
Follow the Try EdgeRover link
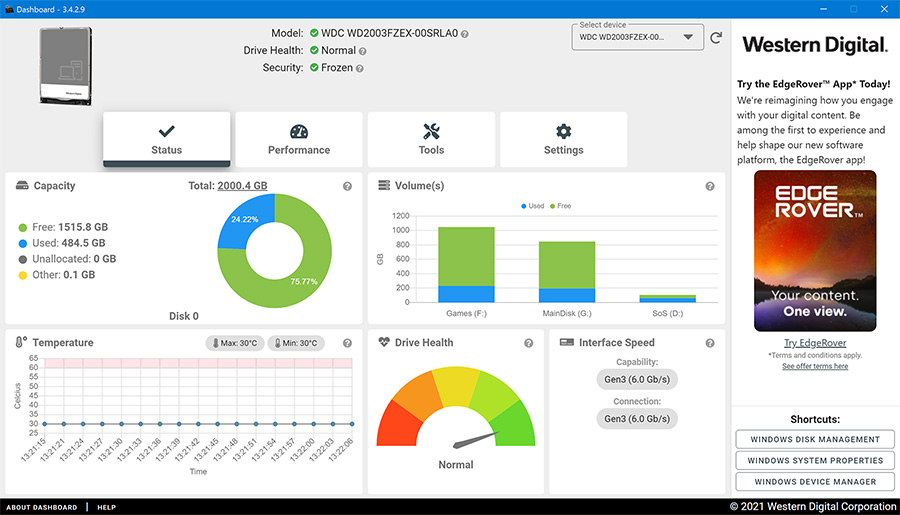pyautogui.click(x=815, y=343)
